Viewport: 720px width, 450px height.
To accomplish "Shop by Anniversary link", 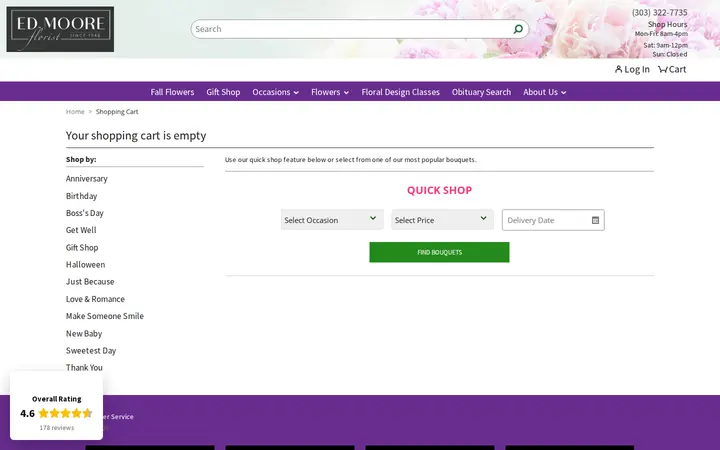I will (86, 179).
